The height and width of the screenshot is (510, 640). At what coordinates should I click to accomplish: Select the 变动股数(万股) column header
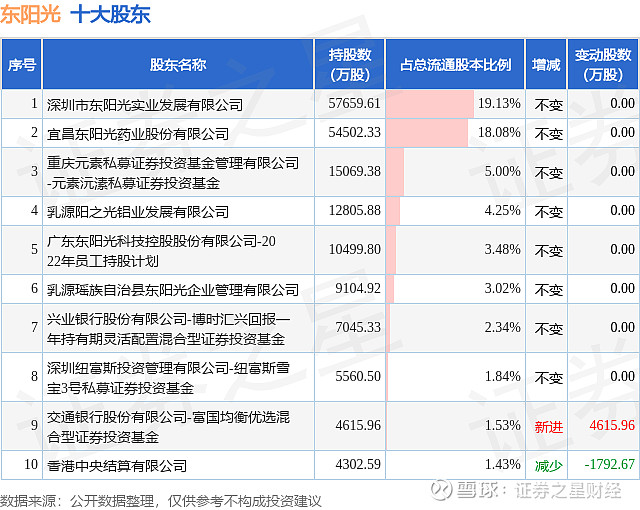(603, 64)
